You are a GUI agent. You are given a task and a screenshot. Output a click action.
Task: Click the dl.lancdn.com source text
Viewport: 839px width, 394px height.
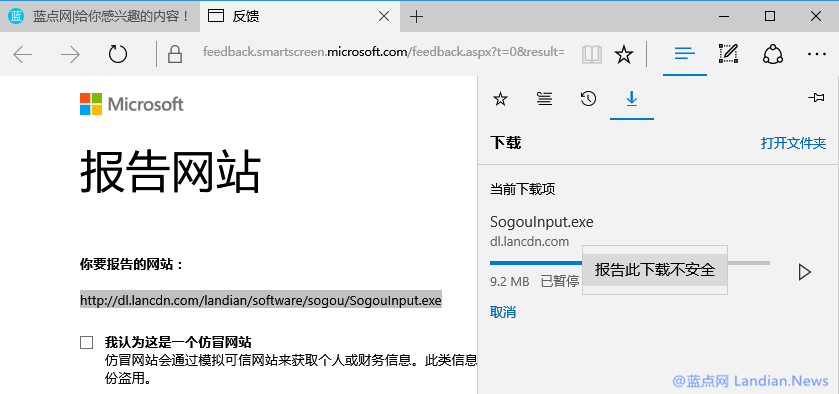tap(529, 241)
